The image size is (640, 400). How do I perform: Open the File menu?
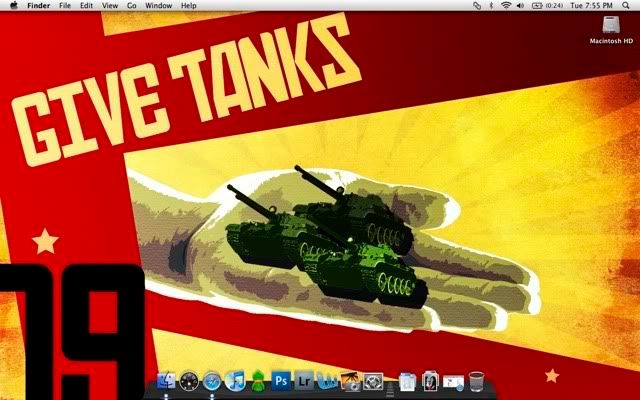(65, 6)
